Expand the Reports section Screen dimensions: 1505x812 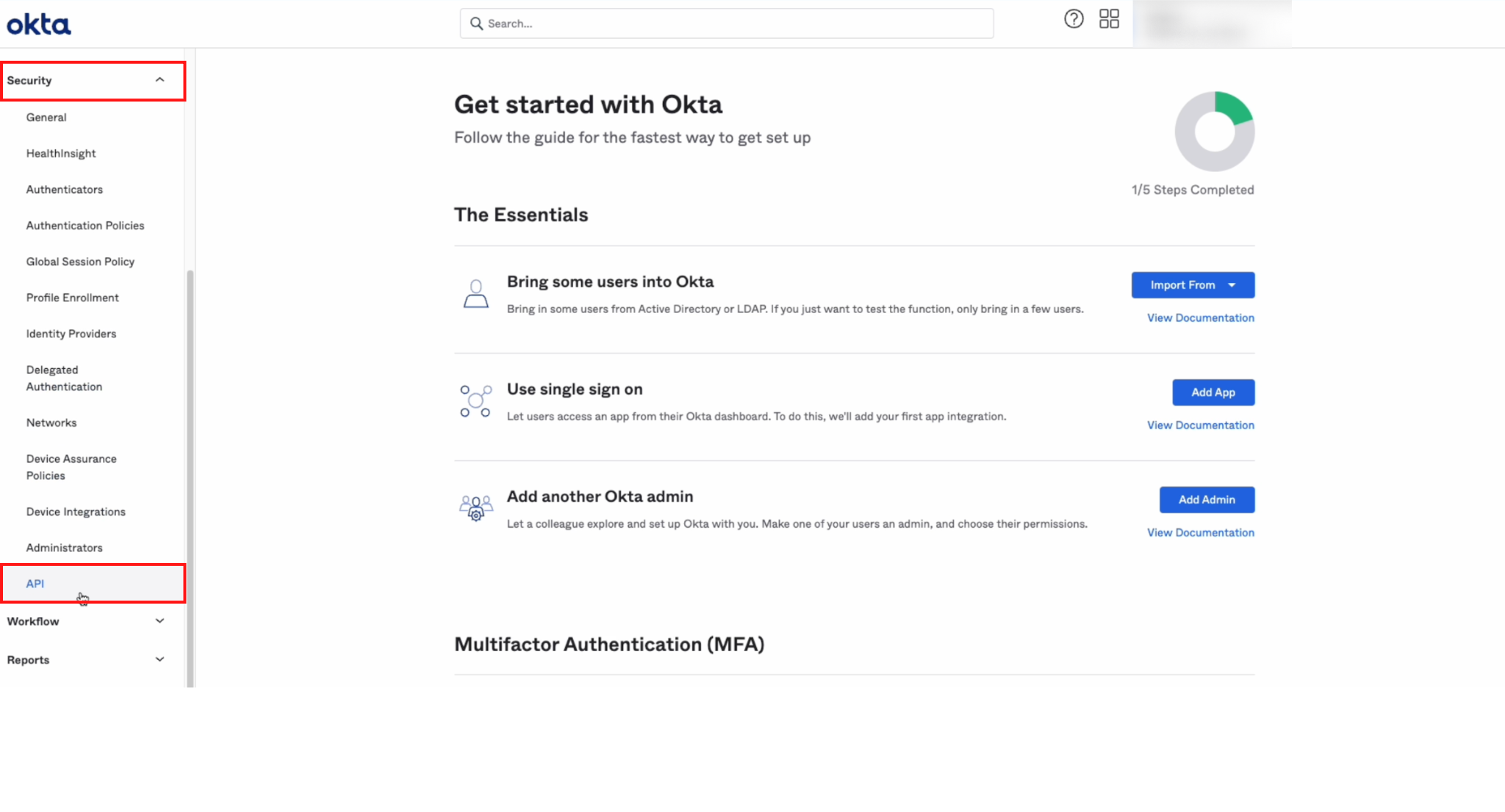159,660
